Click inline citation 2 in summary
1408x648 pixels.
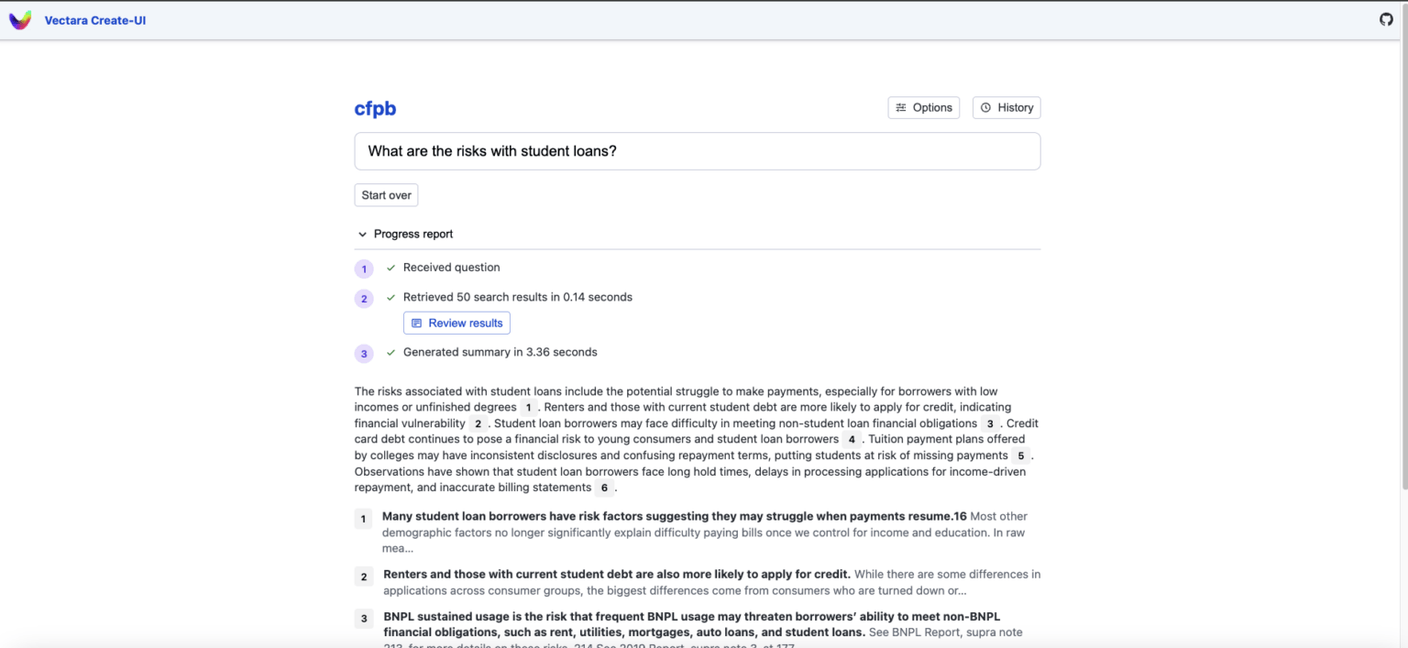[x=478, y=424]
